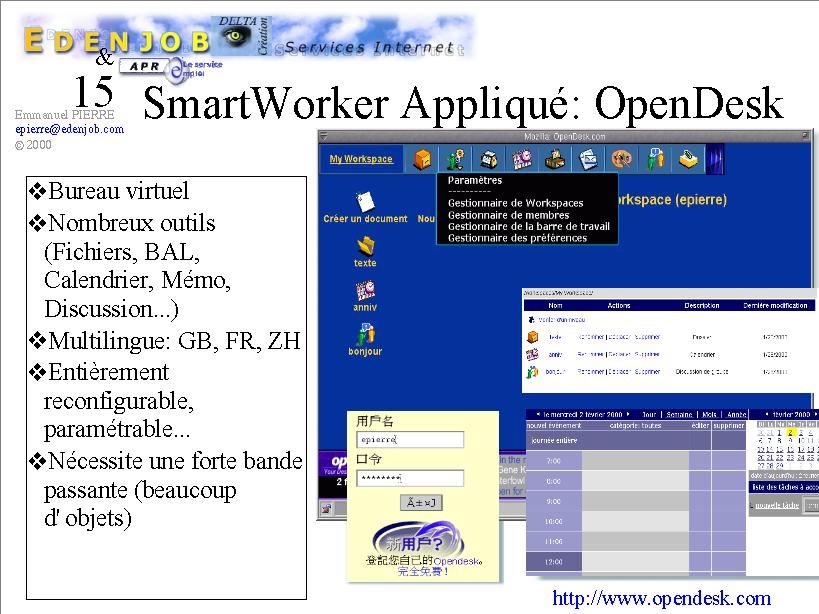Click the green member settings toolbar icon

pos(455,159)
